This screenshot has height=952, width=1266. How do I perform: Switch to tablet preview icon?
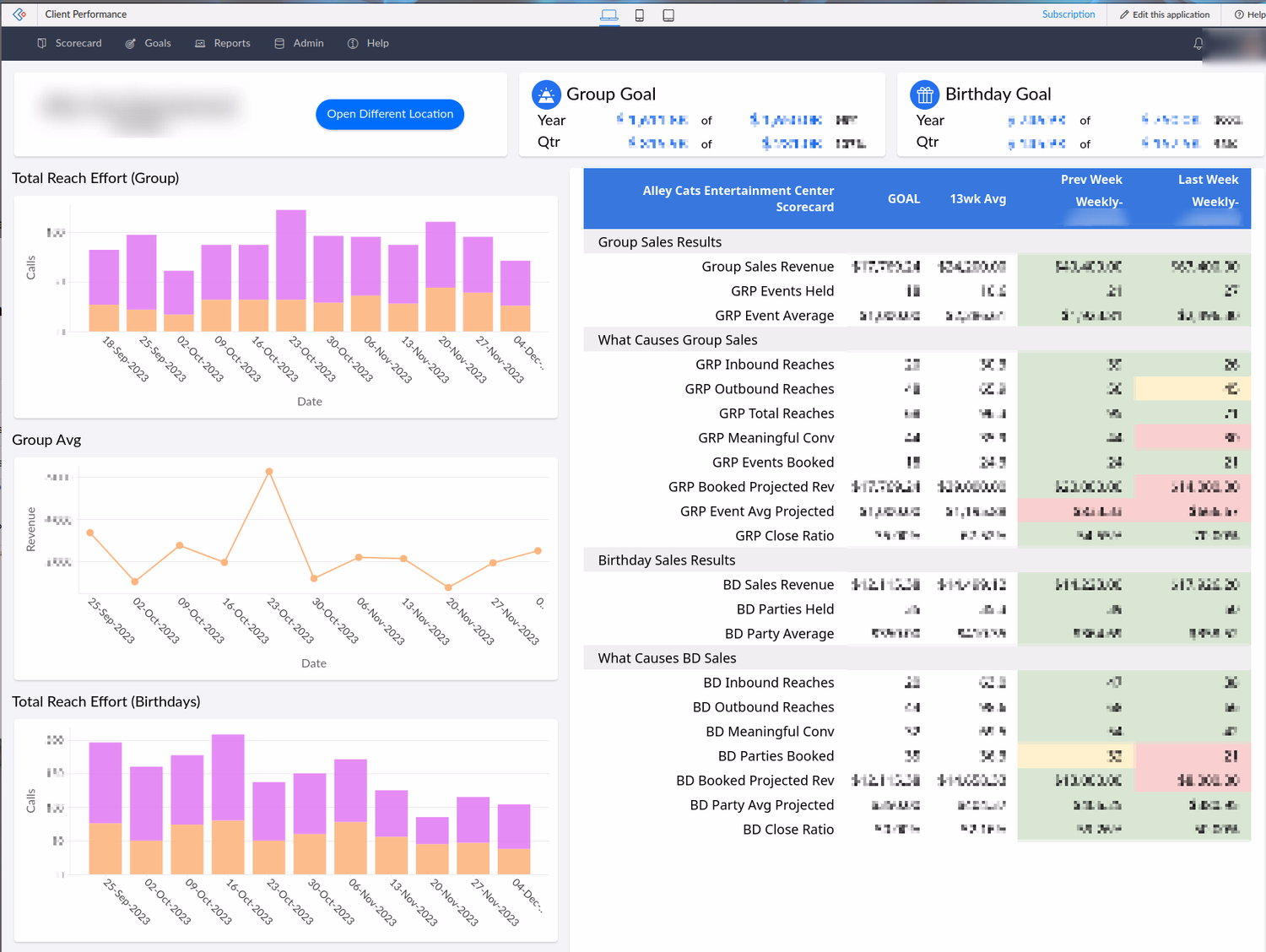tap(668, 14)
